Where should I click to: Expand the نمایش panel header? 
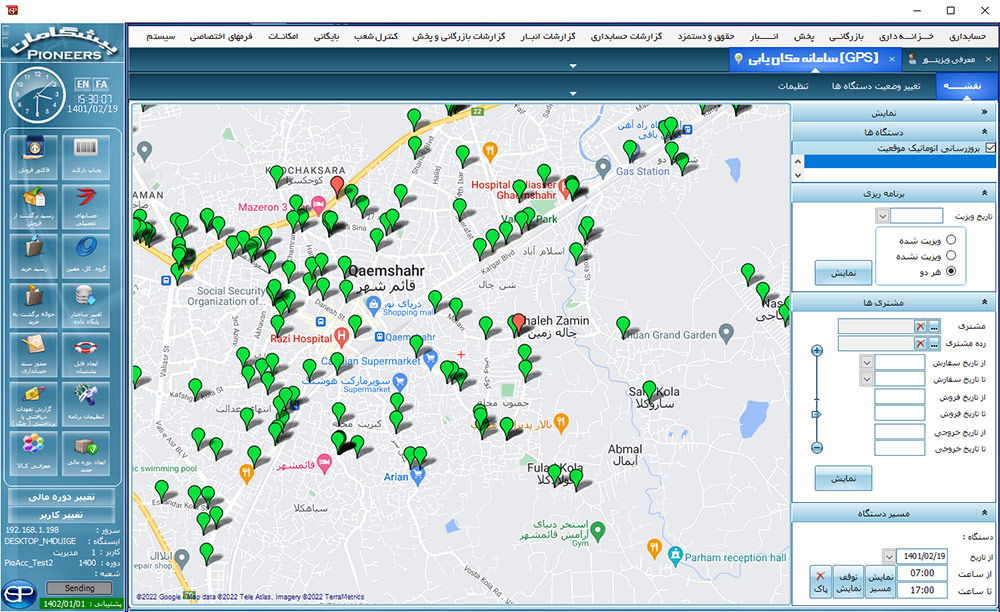tap(893, 113)
